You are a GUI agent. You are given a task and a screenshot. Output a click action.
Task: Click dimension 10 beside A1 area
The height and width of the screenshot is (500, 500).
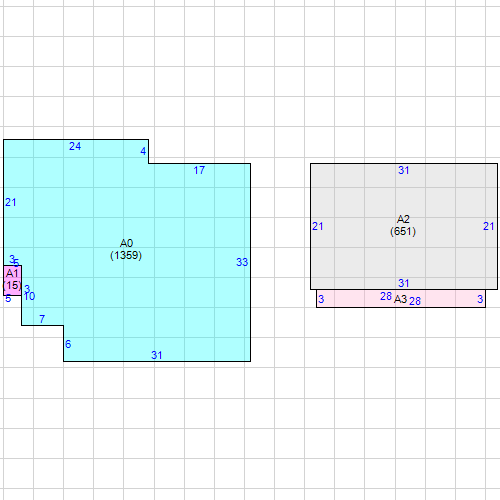(29, 296)
